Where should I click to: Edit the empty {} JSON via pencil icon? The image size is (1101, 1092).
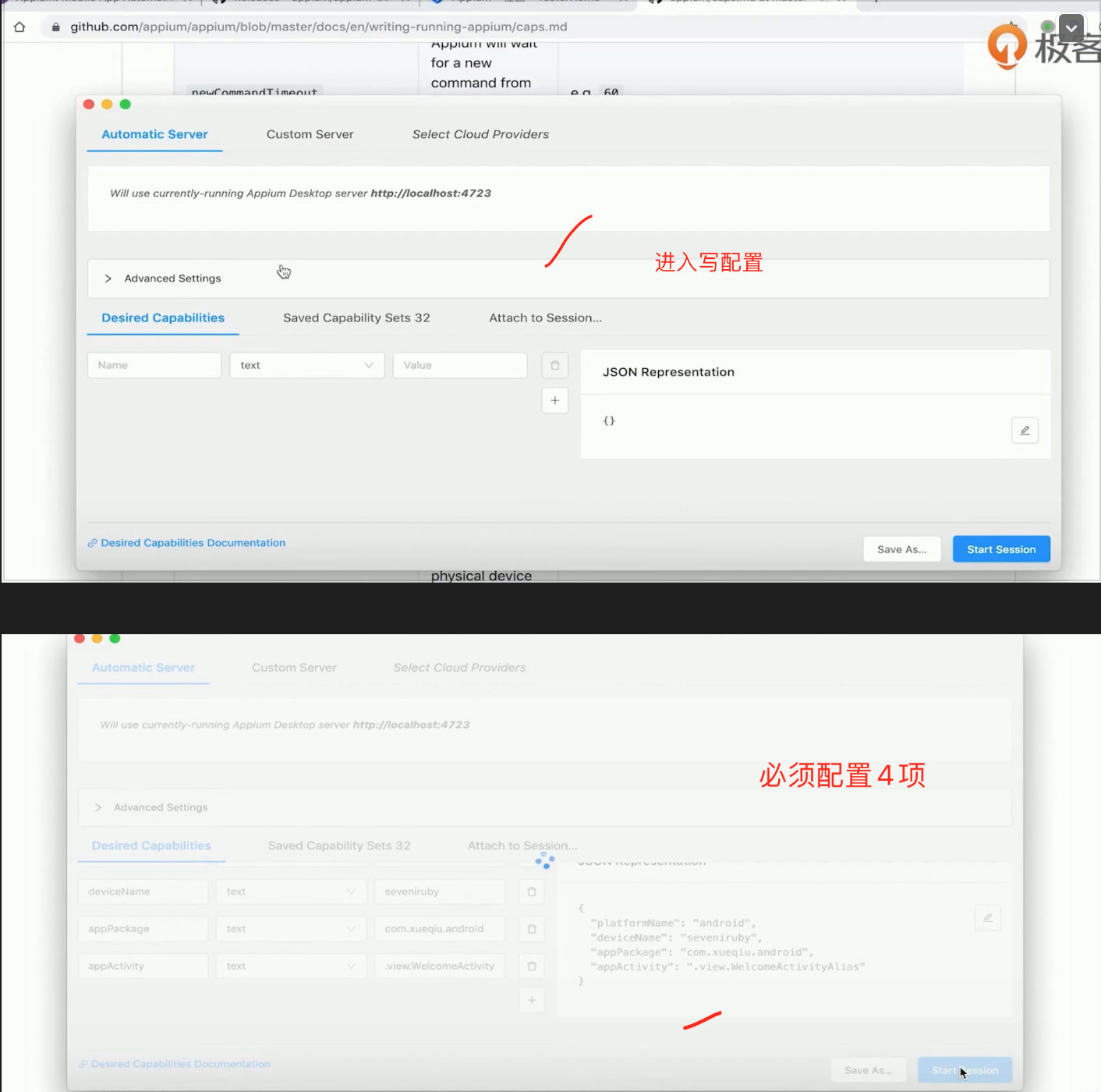coord(1025,431)
